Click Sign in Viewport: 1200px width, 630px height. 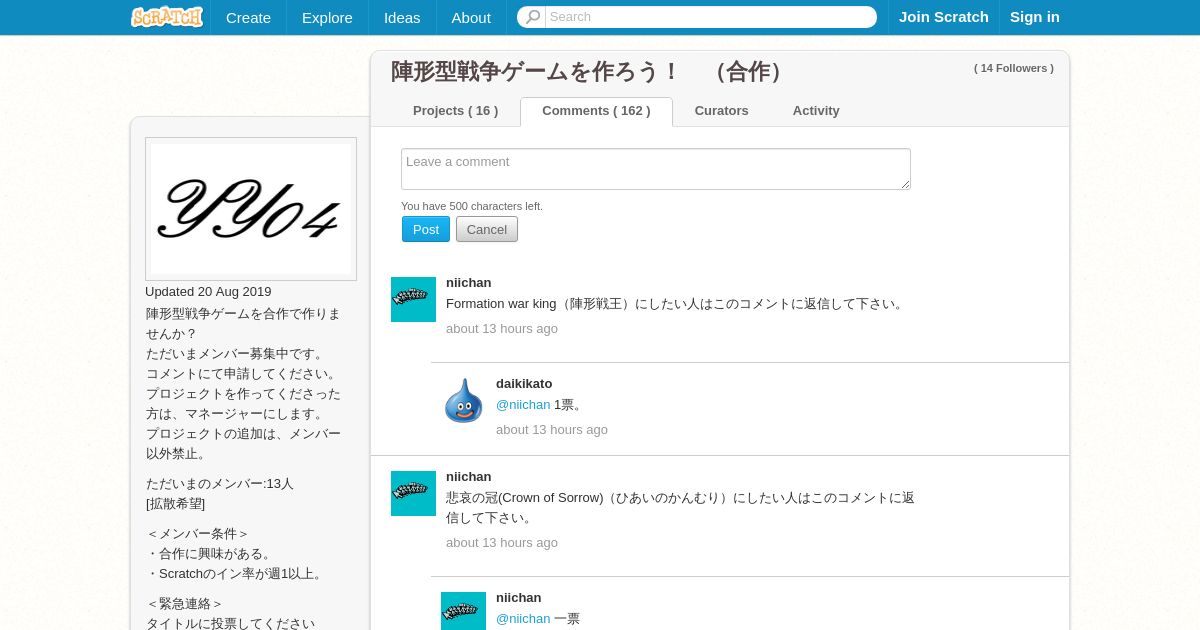point(1035,17)
